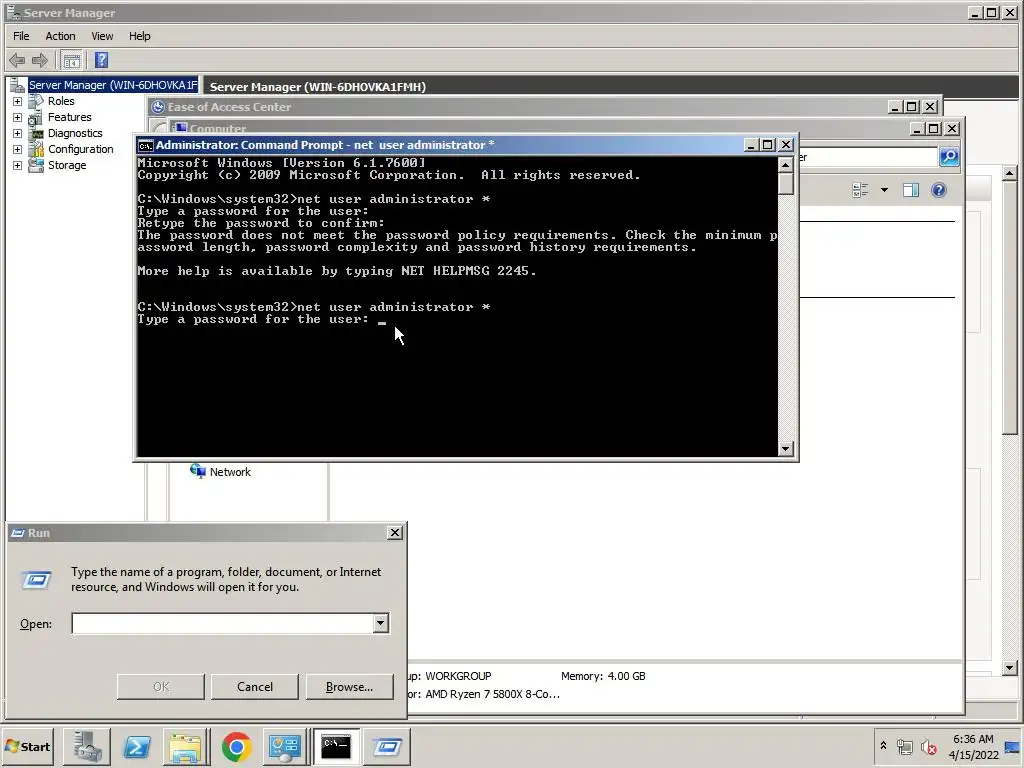Go back using Server Manager back arrow
Screen dimensions: 1024x768
click(x=17, y=61)
